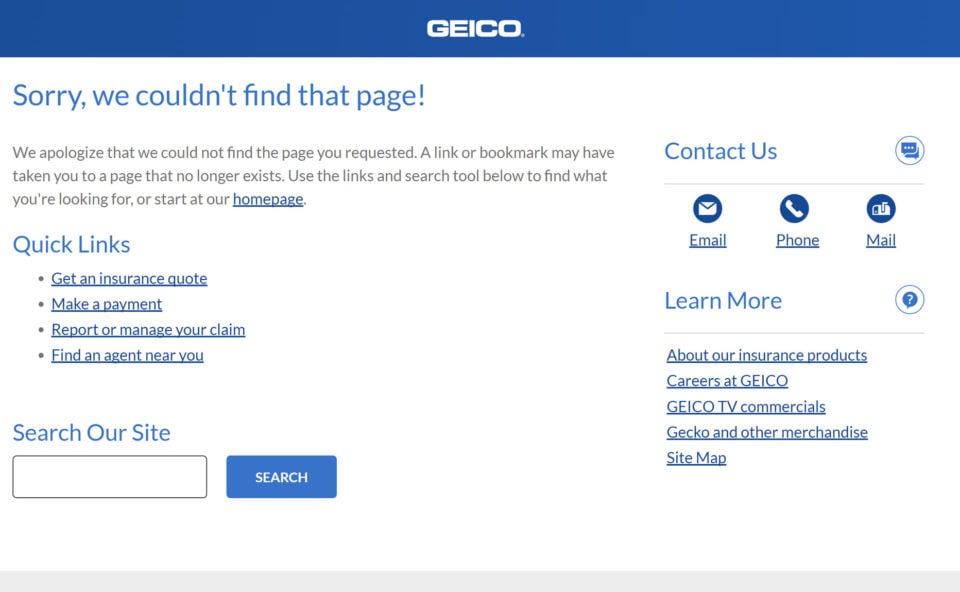The width and height of the screenshot is (960, 592).
Task: Click the Email envelope icon
Action: pyautogui.click(x=707, y=209)
